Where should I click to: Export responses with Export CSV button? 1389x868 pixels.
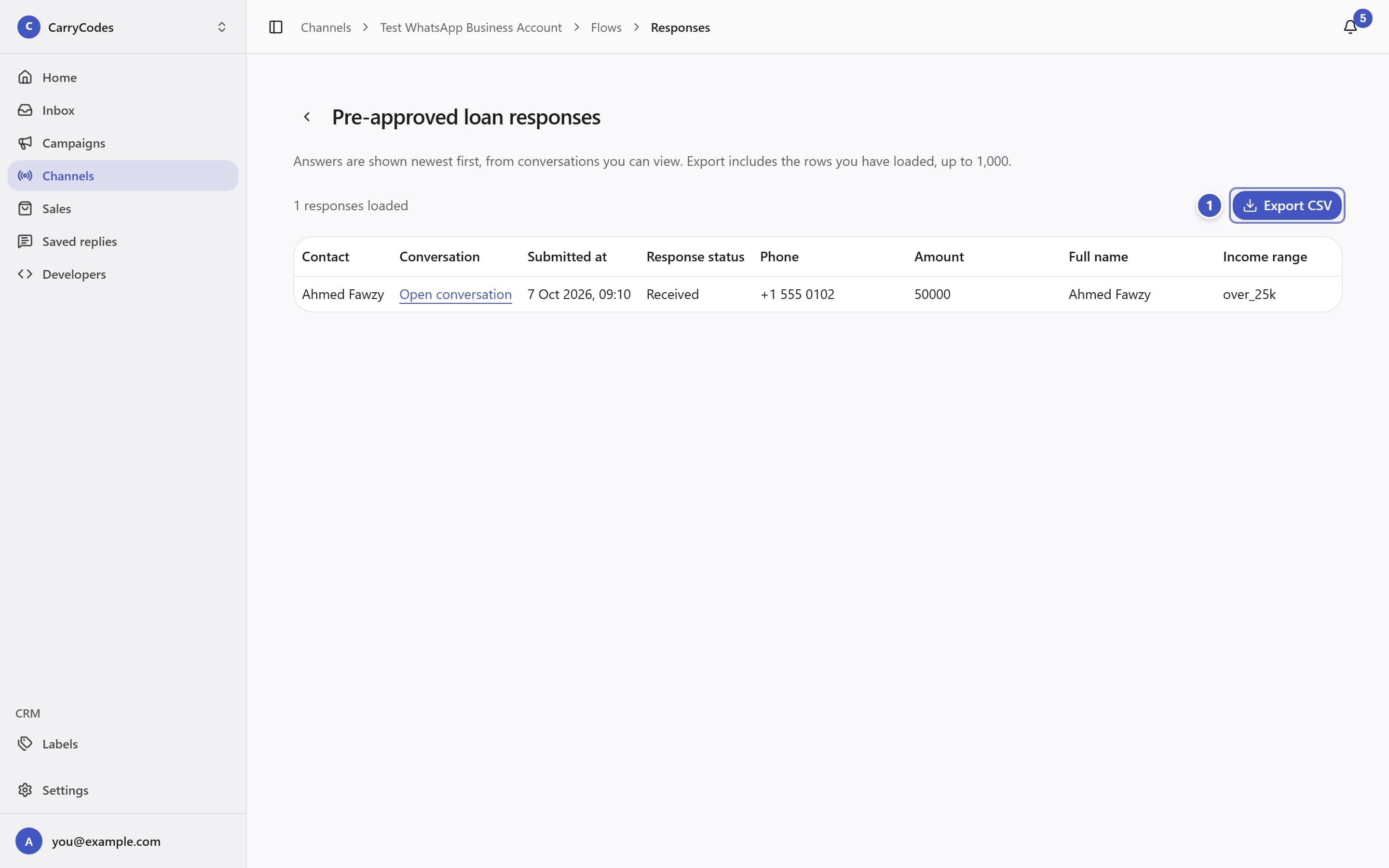pos(1287,205)
